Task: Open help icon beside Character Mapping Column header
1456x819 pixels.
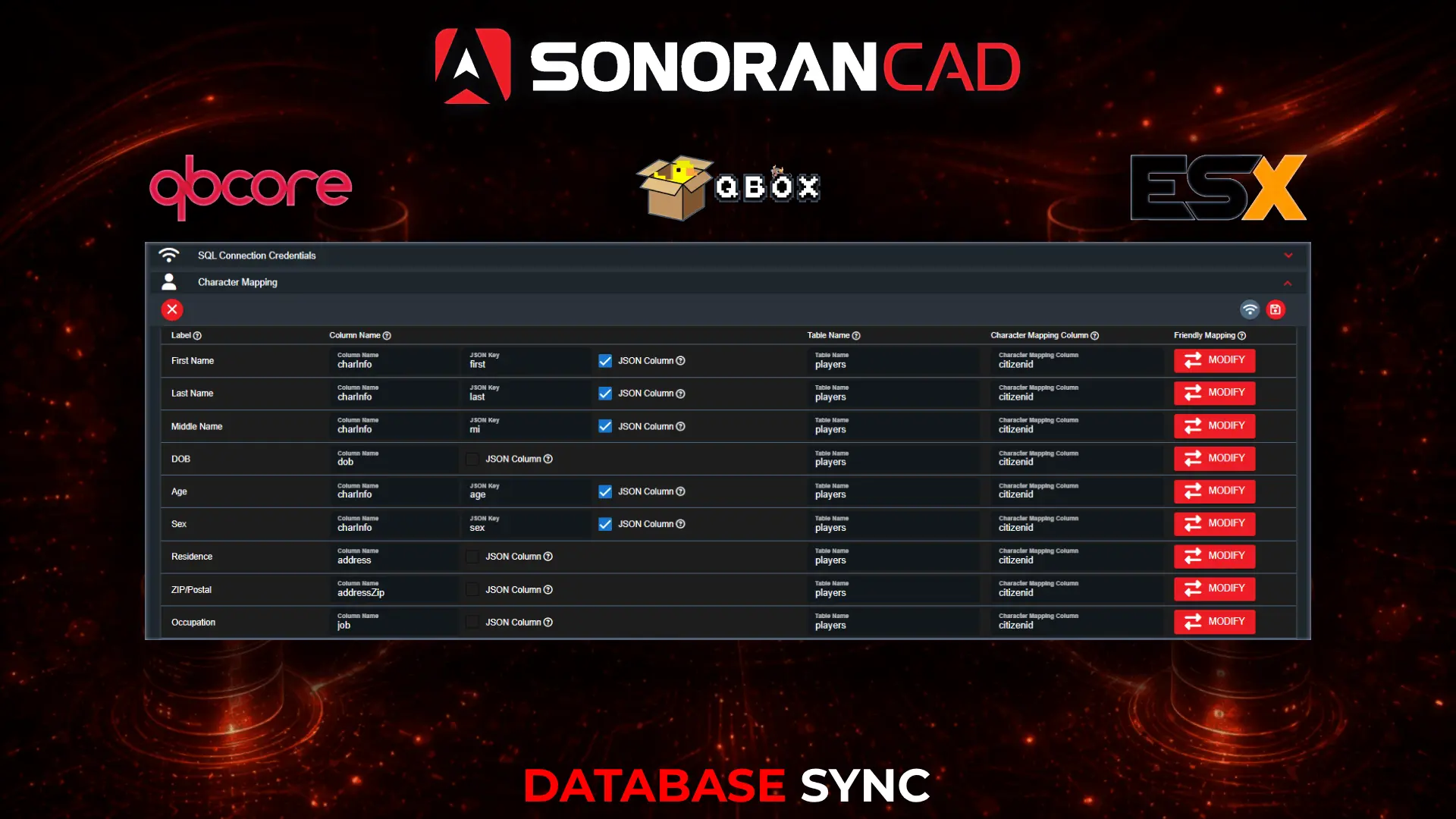Action: click(1094, 336)
